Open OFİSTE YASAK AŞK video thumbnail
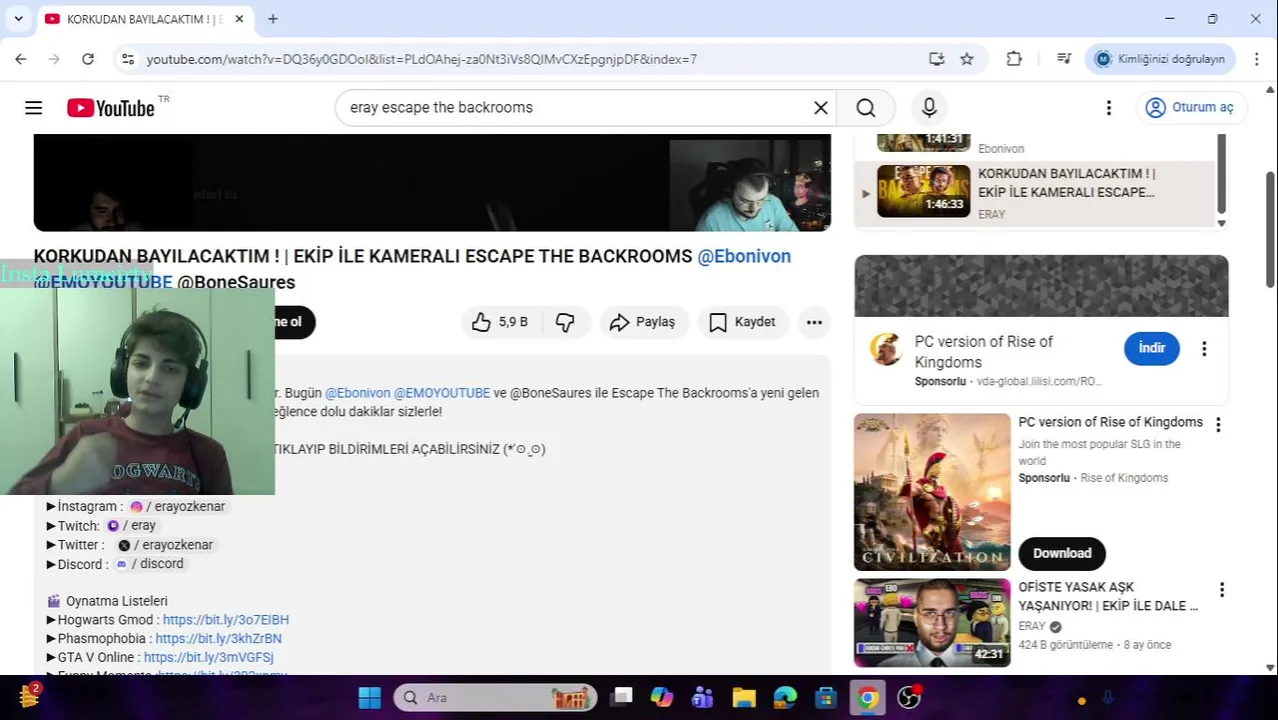This screenshot has width=1278, height=720. click(932, 623)
